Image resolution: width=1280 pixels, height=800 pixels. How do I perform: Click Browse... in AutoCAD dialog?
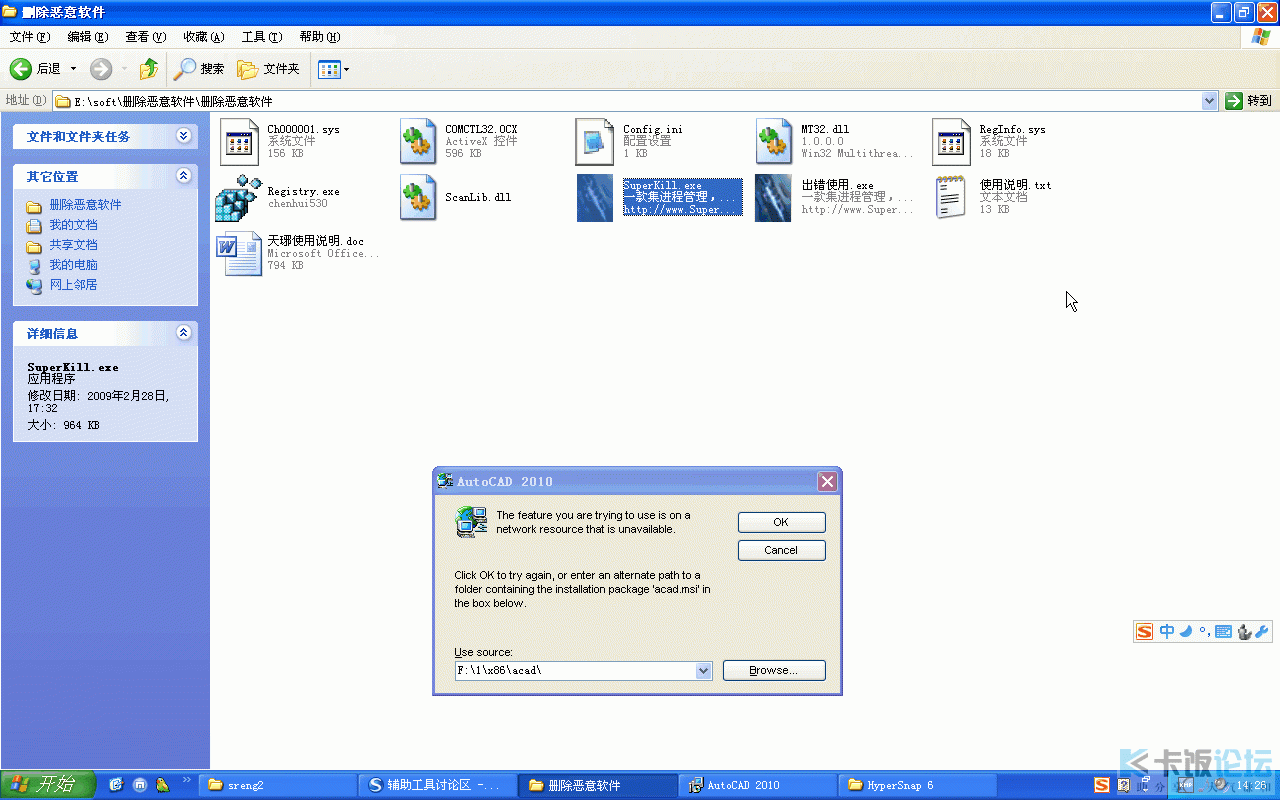coord(774,670)
